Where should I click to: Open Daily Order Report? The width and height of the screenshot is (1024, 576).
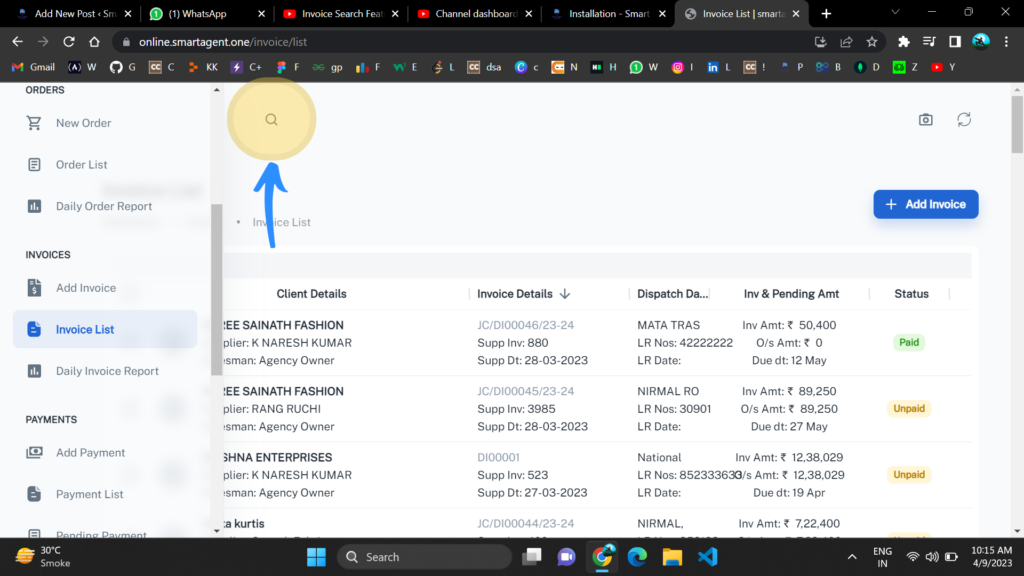tap(104, 206)
